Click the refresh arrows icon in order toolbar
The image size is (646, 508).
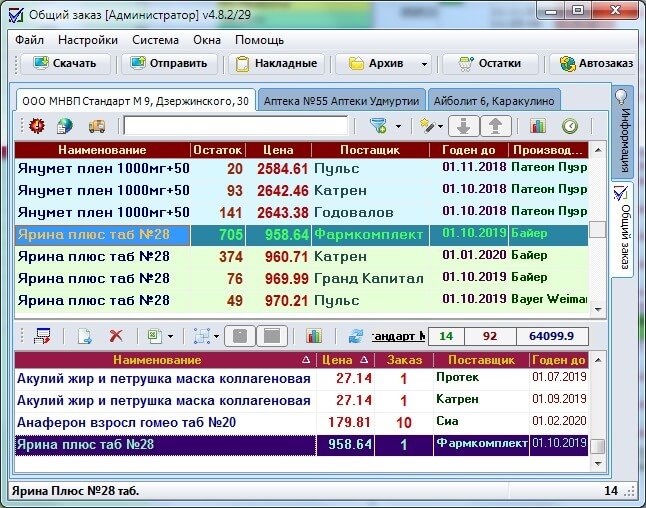point(356,336)
